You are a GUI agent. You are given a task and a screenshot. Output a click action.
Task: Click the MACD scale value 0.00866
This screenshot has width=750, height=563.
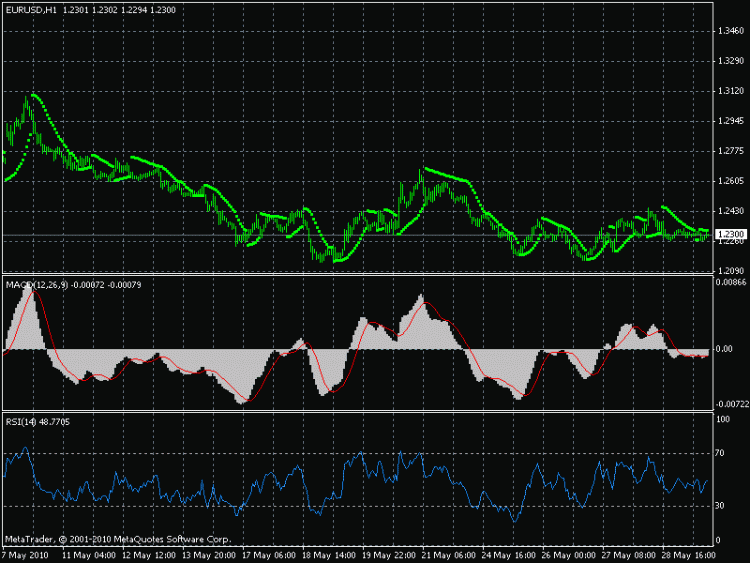731,282
